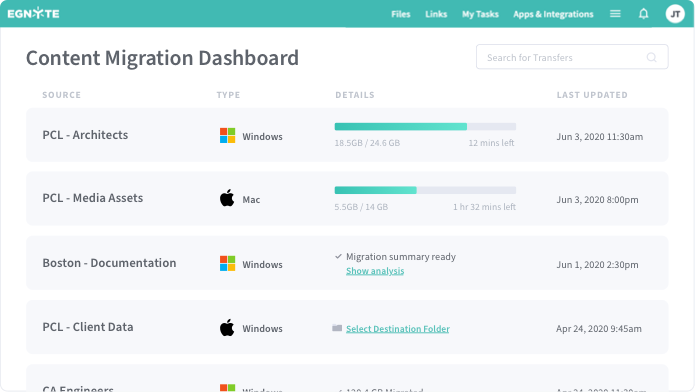The image size is (695, 392).
Task: Click the TYPE column header
Action: click(228, 95)
